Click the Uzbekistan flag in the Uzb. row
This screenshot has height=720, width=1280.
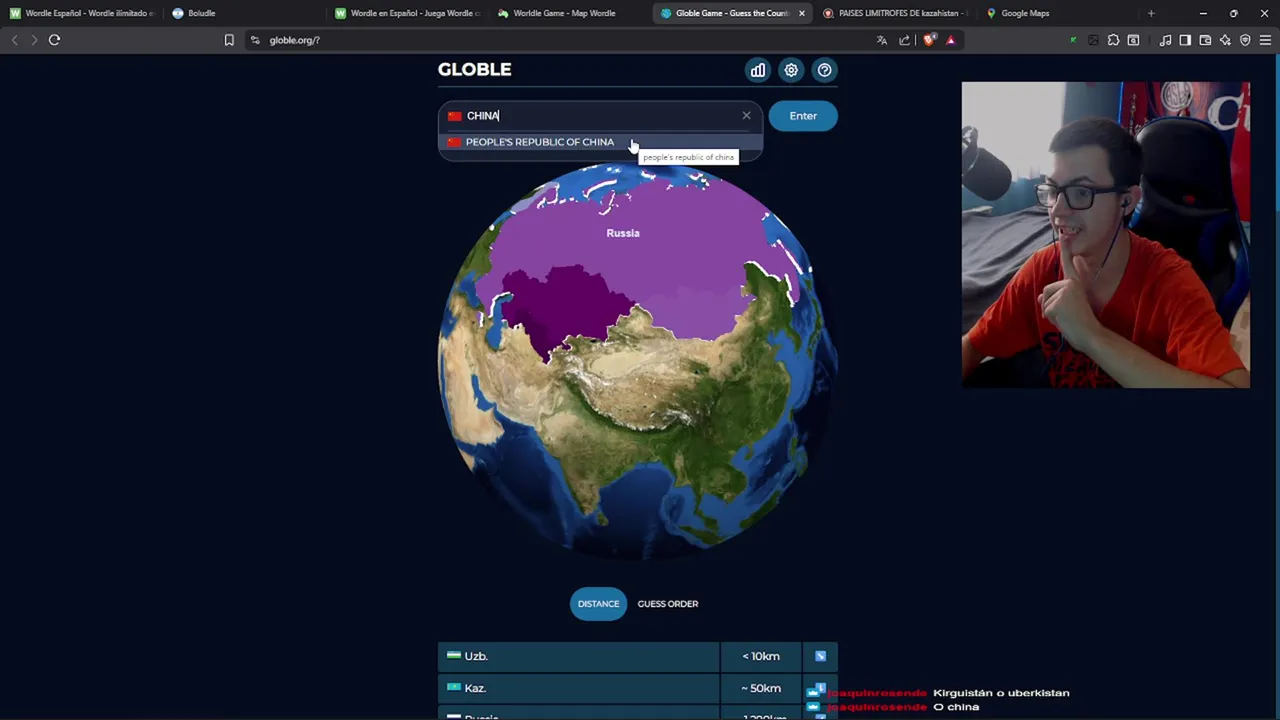click(x=454, y=656)
